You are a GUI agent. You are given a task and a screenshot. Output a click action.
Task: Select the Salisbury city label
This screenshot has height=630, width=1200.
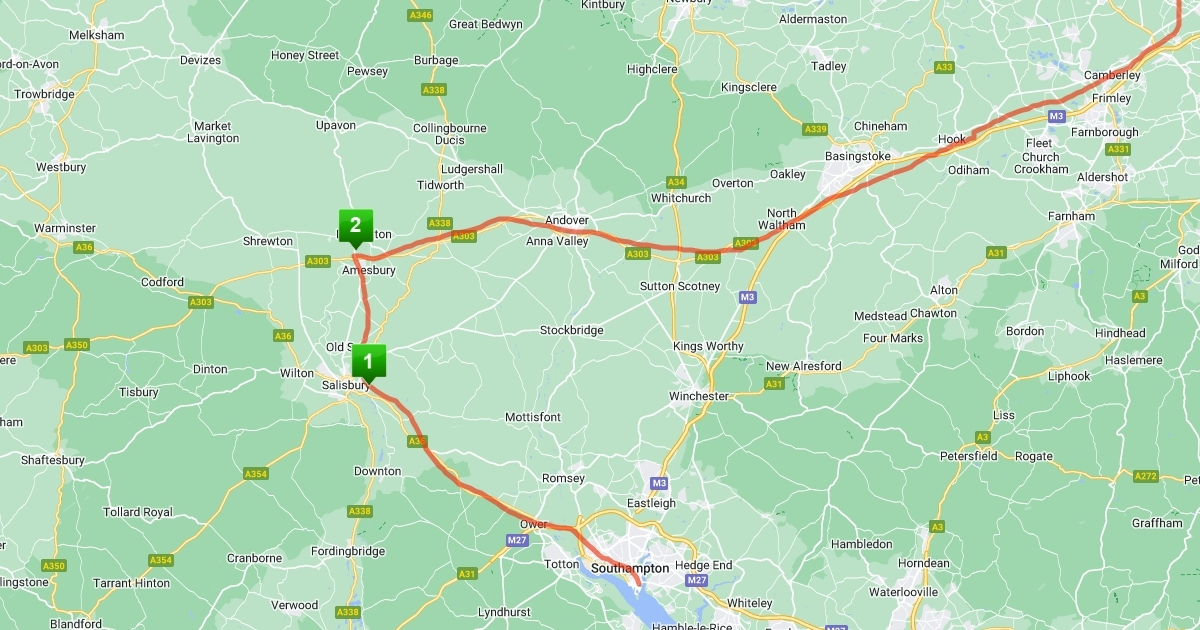[346, 385]
